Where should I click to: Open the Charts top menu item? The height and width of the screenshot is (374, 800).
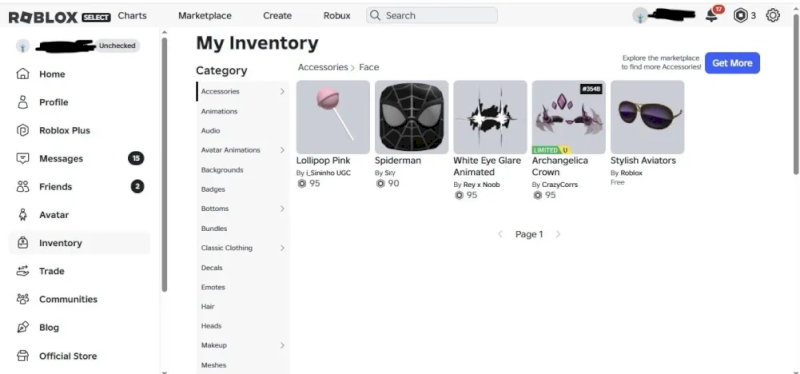point(132,15)
